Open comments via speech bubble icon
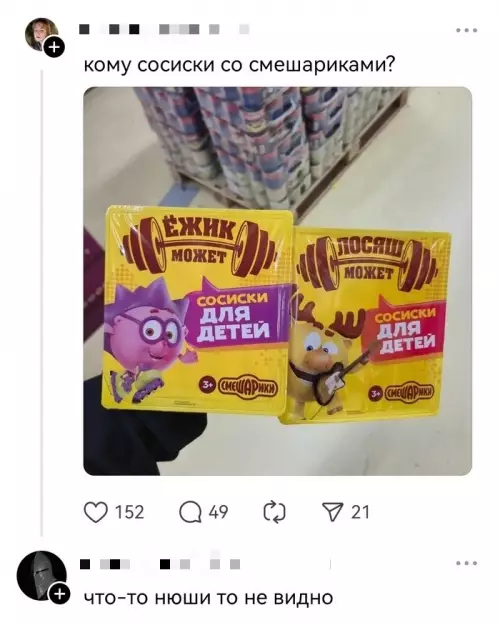 190,512
